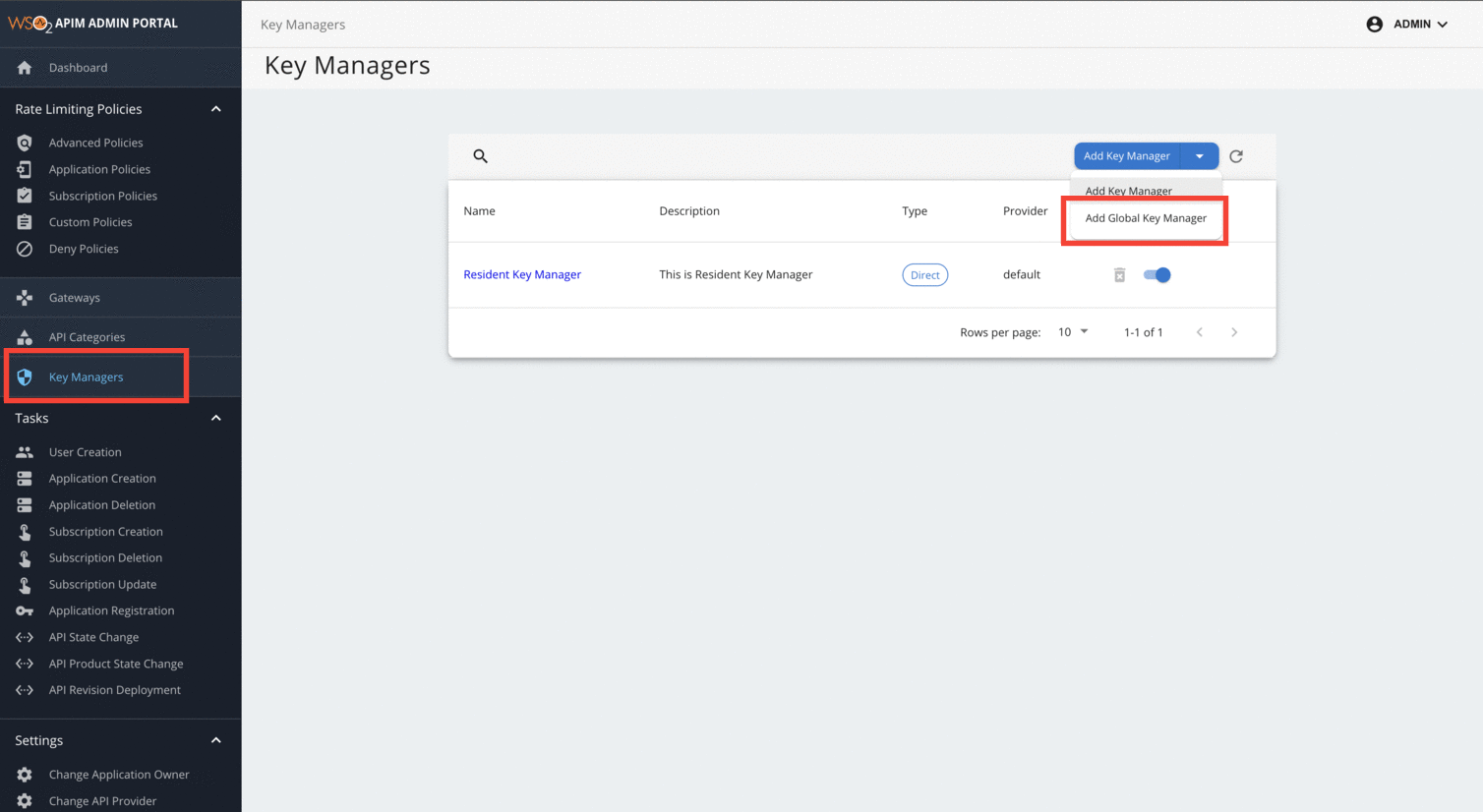Click the Add Key Manager button
Screen dimensions: 1483x812
coord(1126,156)
